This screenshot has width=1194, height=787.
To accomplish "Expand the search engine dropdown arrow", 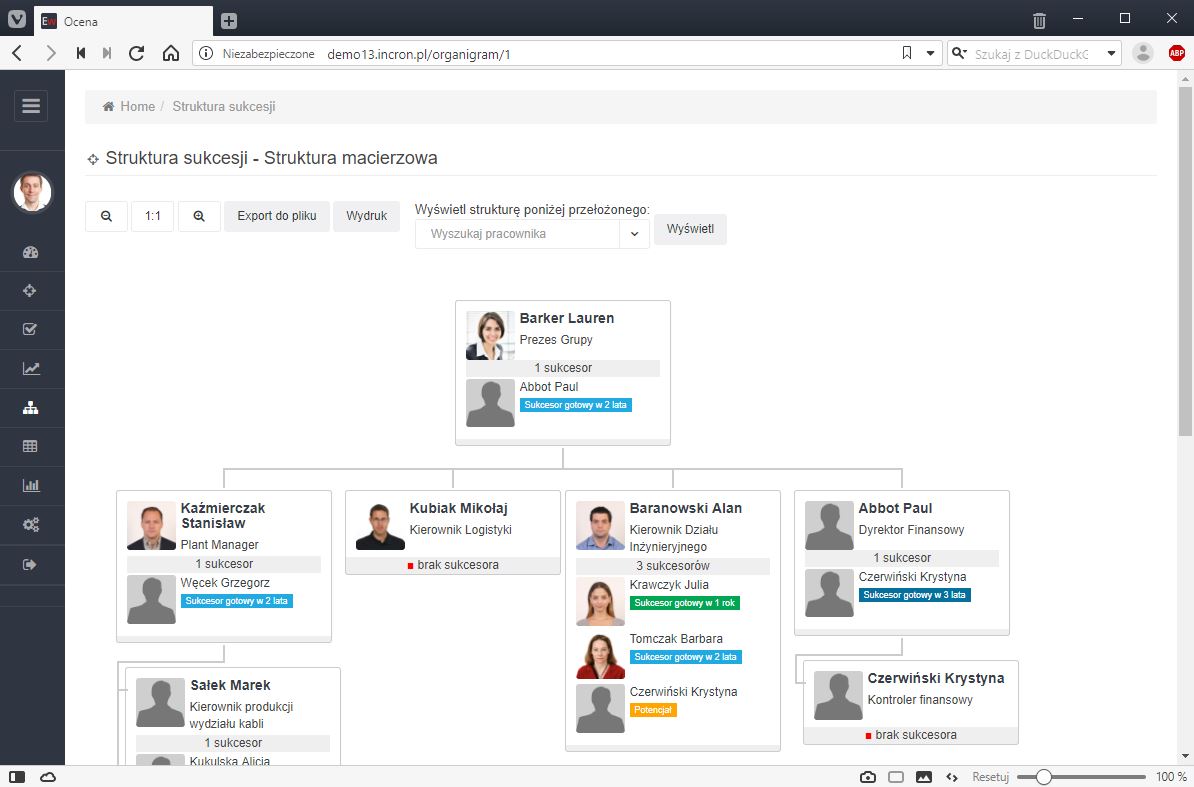I will click(1111, 53).
